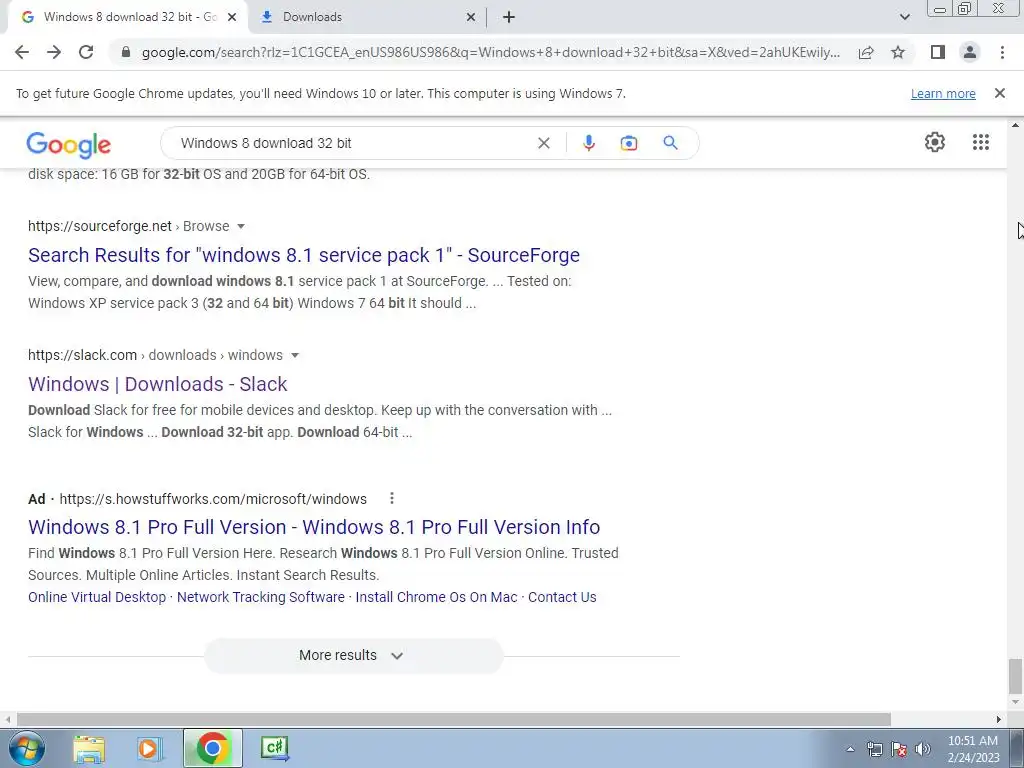Open the Windows 8.1 Pro Full Version ad
Screen dimensions: 1024x768
[x=314, y=527]
